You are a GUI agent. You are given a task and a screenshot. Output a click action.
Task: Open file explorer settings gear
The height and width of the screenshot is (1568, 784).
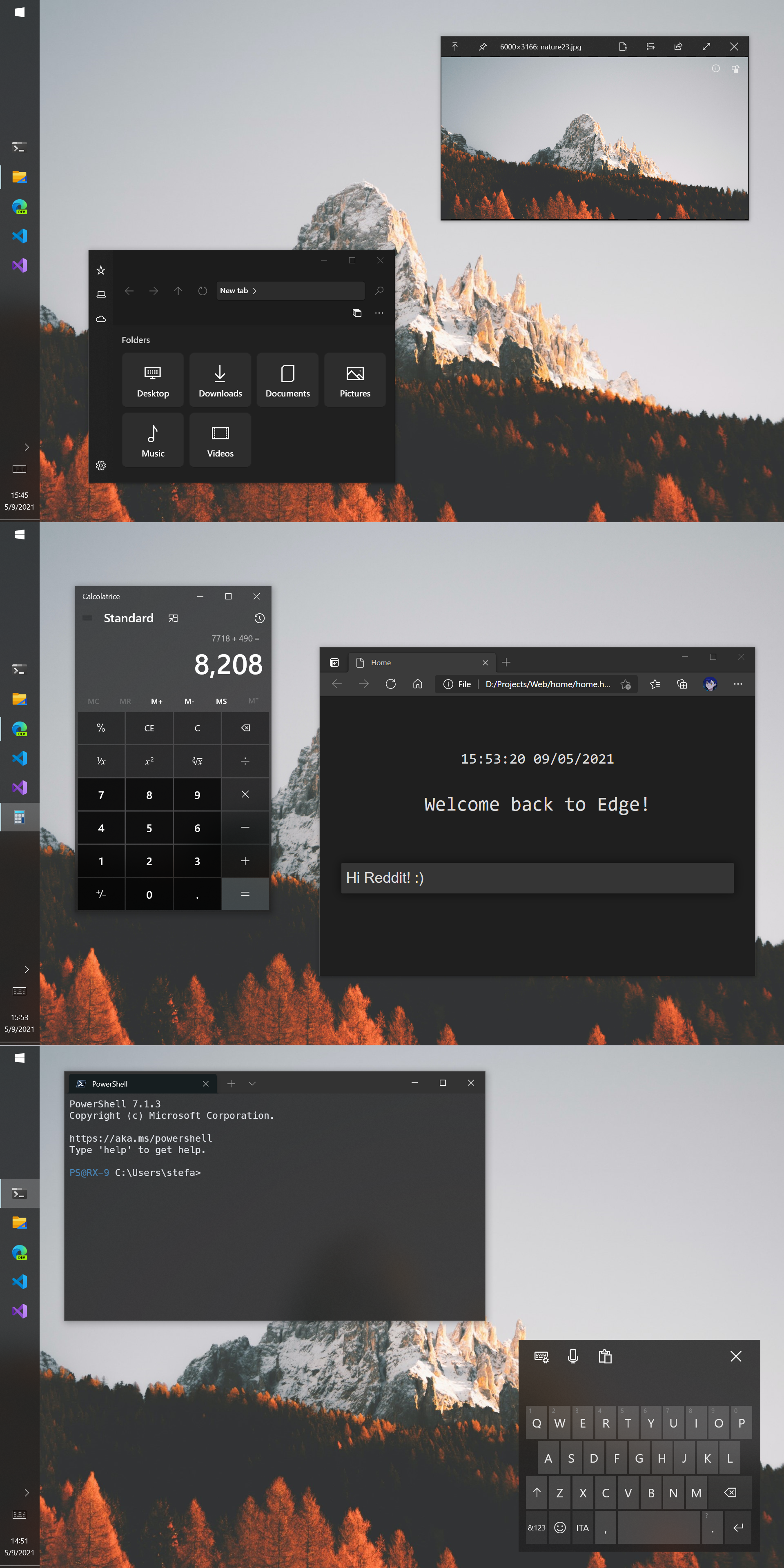(101, 465)
